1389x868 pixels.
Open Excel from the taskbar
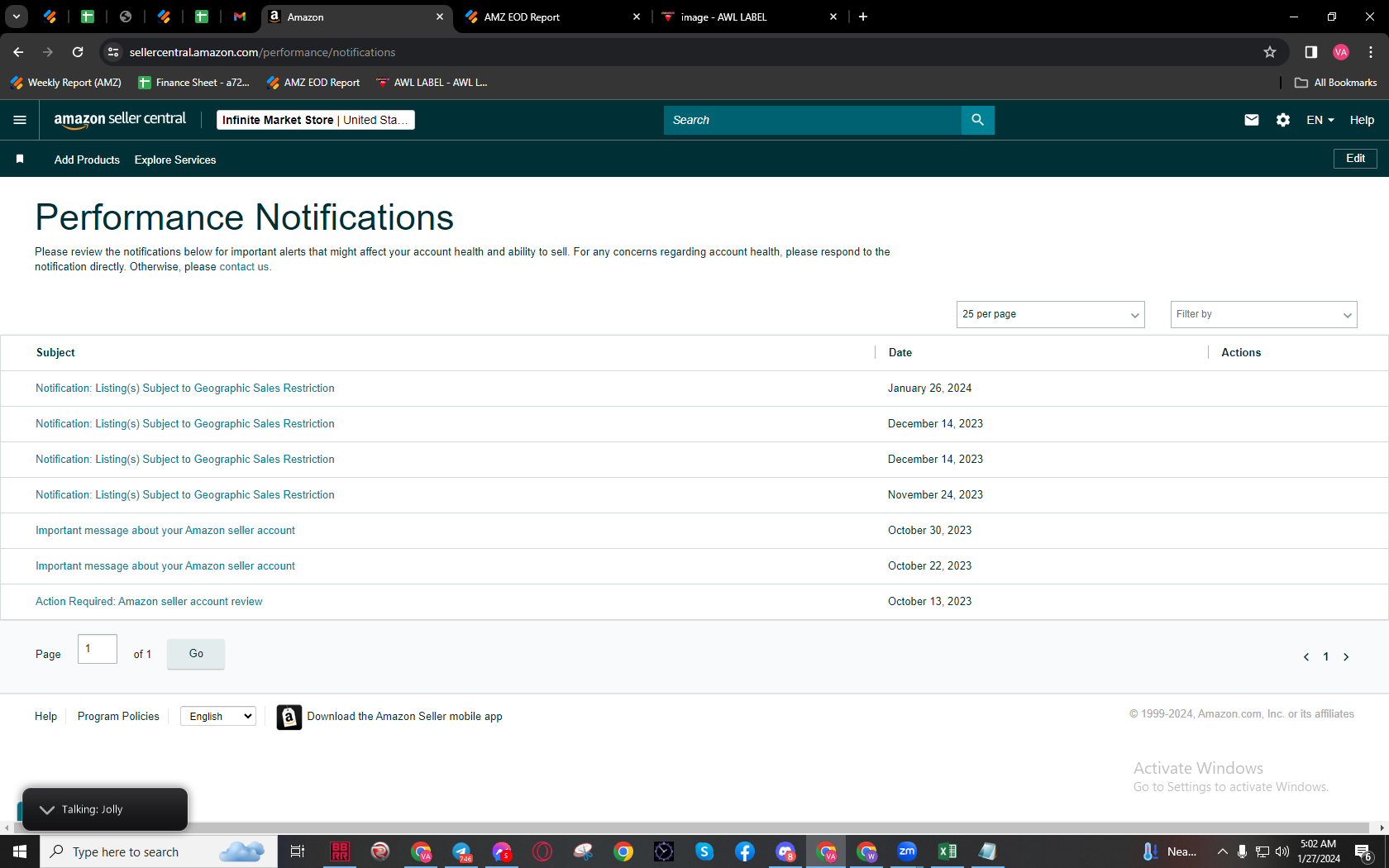click(947, 851)
